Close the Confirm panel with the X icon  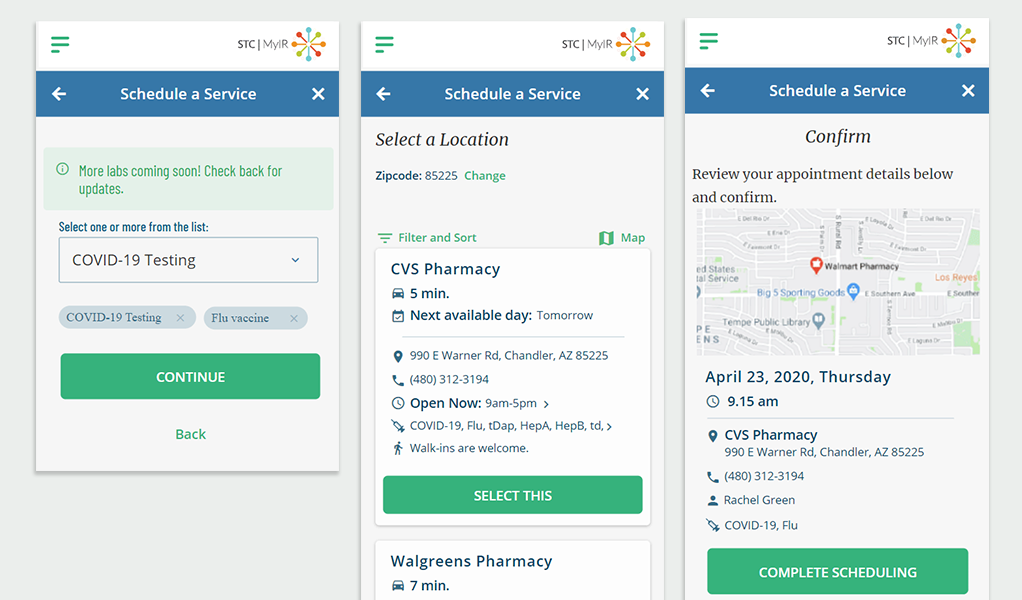[968, 91]
